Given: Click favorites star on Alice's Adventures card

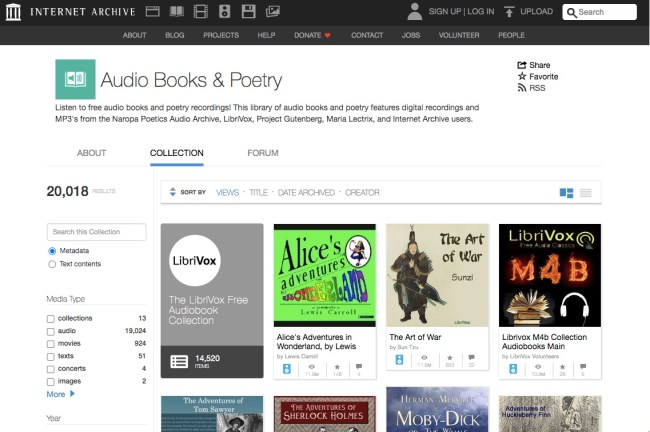Looking at the screenshot, I should tap(337, 366).
